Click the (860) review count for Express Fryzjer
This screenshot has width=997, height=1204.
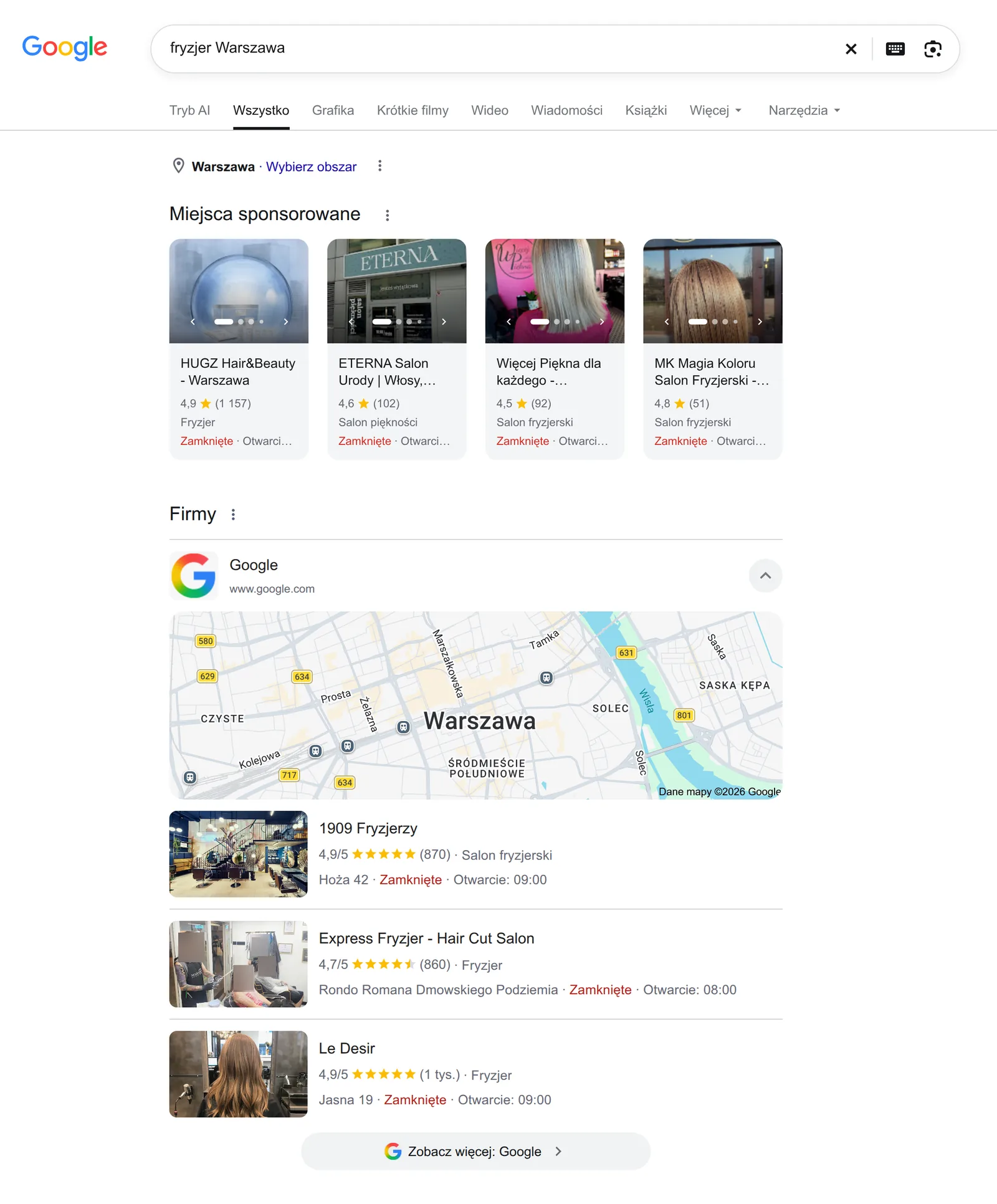pos(434,965)
